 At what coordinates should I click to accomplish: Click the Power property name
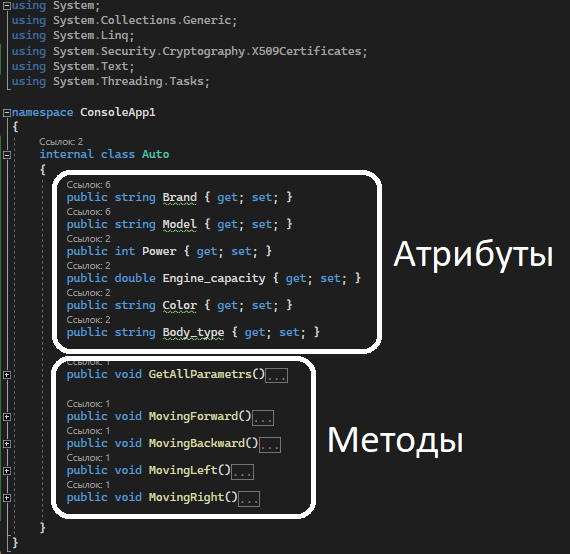159,251
